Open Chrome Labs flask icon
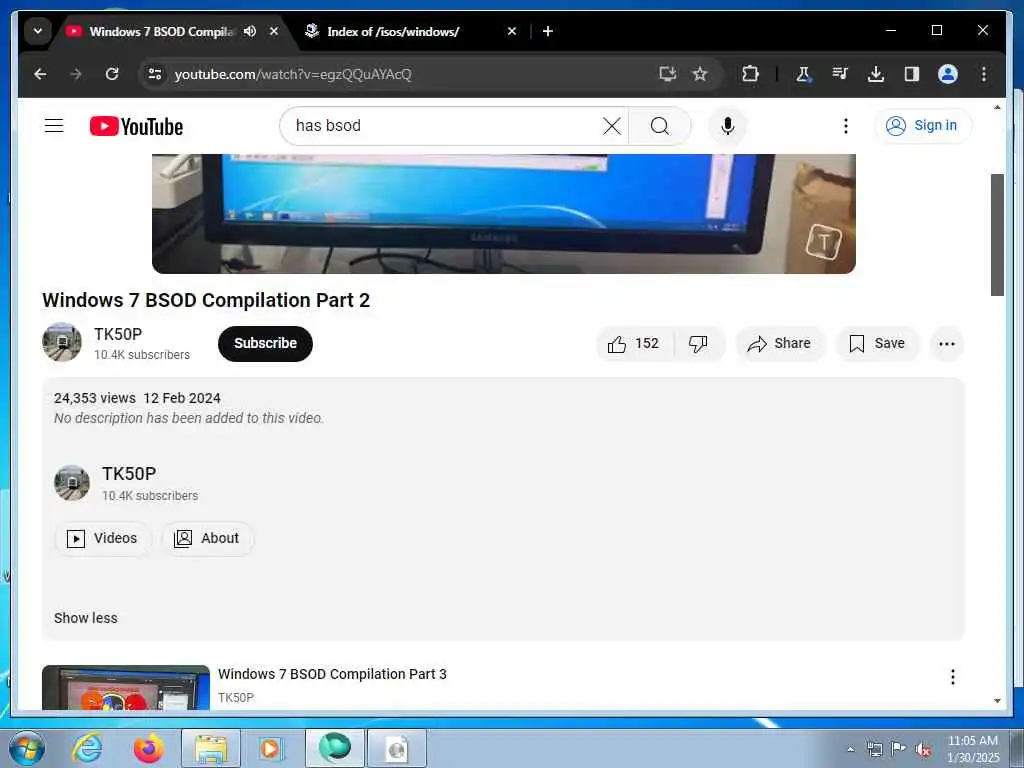This screenshot has height=768, width=1024. 804,74
